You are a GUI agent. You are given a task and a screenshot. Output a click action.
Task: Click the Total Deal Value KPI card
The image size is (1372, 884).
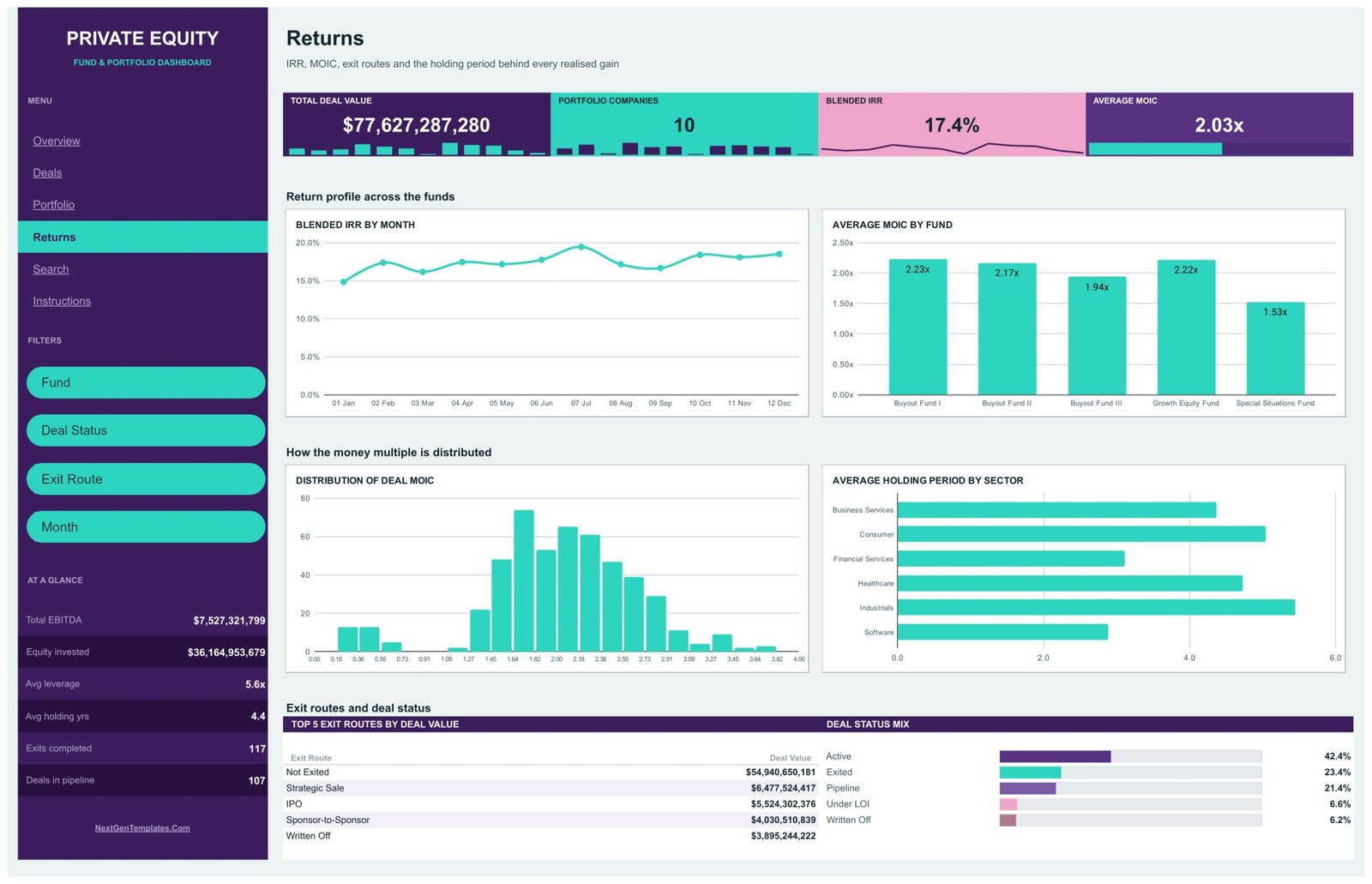[x=417, y=124]
